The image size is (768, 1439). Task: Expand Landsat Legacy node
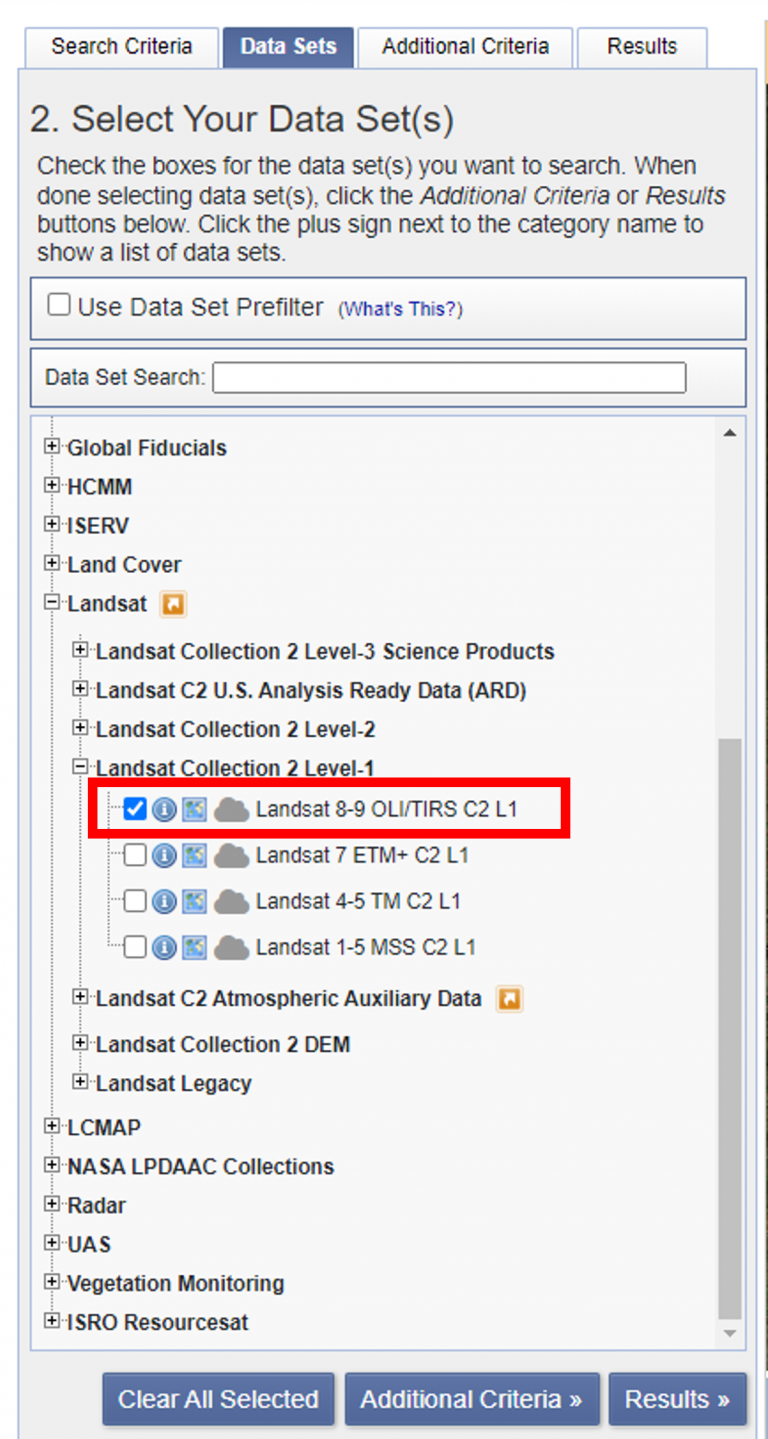81,1083
